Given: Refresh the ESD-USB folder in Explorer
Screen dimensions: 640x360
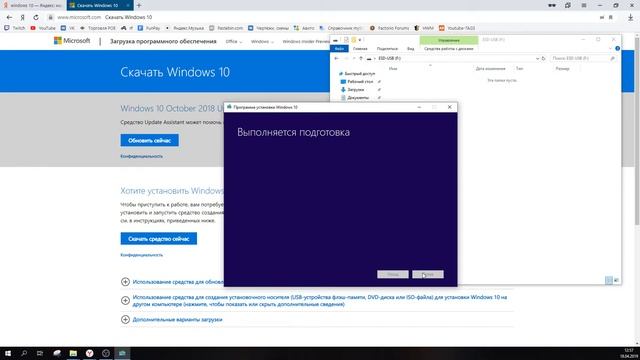Looking at the screenshot, I should click(x=543, y=58).
